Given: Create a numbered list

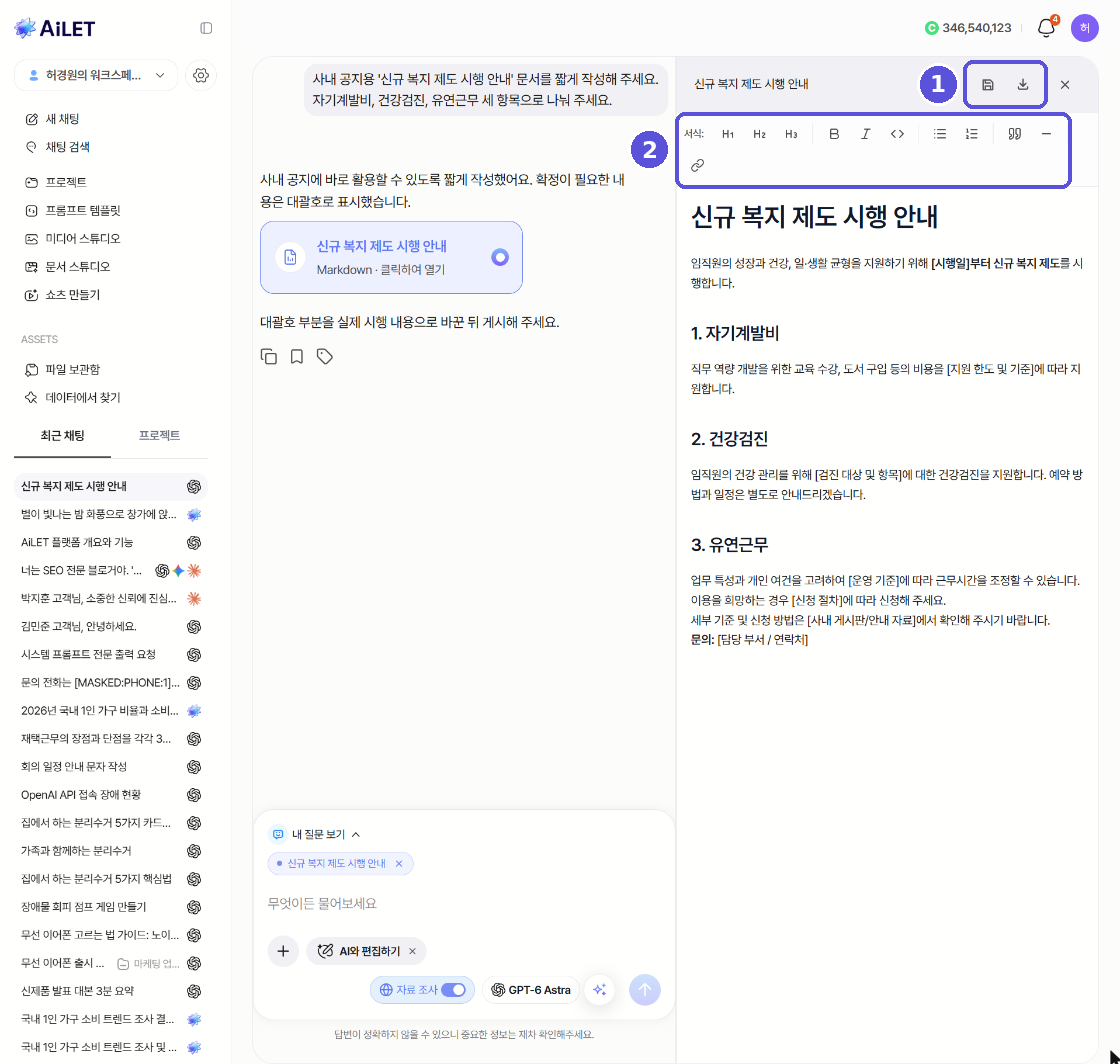Looking at the screenshot, I should click(971, 134).
